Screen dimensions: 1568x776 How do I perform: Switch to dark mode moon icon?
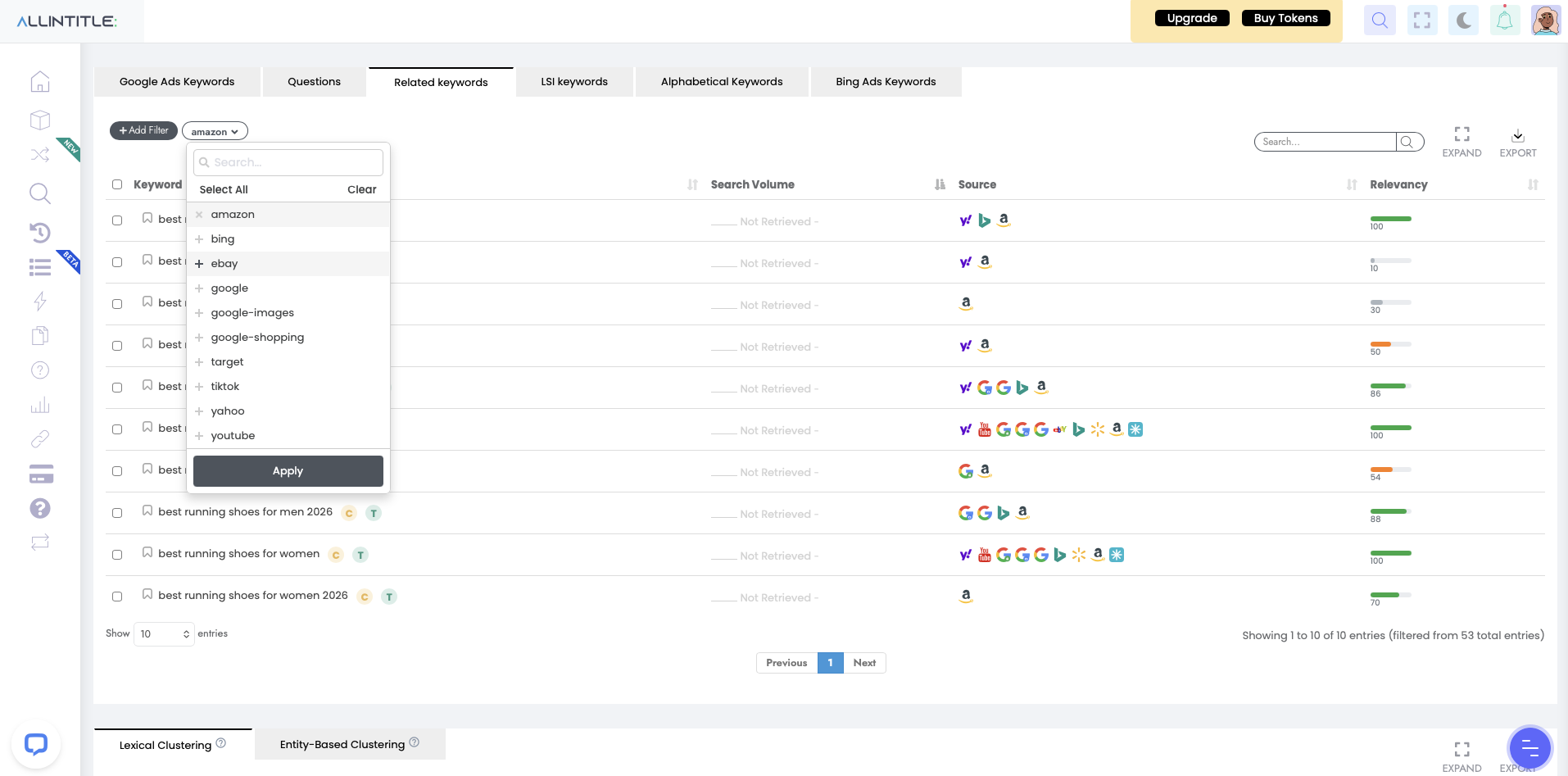coord(1464,20)
